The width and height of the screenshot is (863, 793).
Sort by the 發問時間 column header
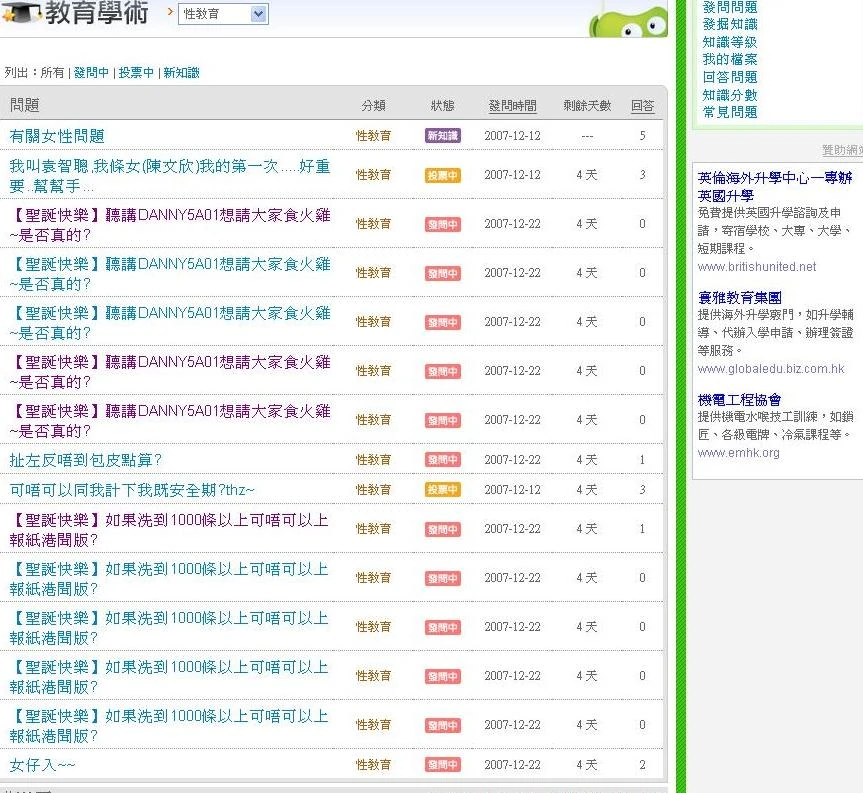(x=512, y=105)
